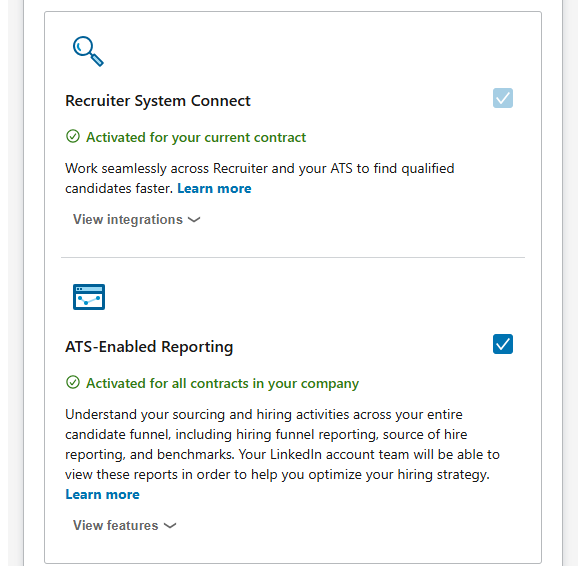This screenshot has height=566, width=584.
Task: Click the magnifying glass Recruiter System Connect icon
Action: tap(88, 51)
